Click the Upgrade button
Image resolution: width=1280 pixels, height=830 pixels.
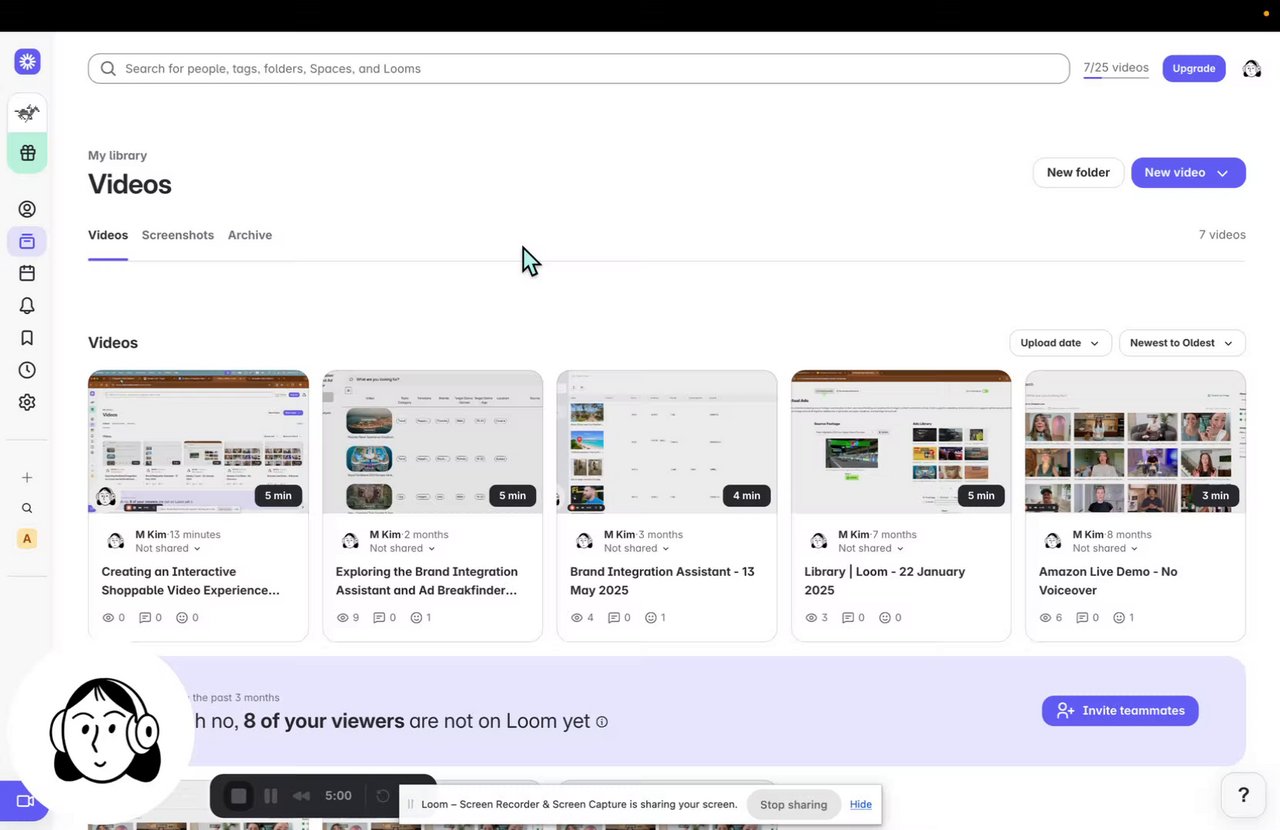pyautogui.click(x=1194, y=68)
